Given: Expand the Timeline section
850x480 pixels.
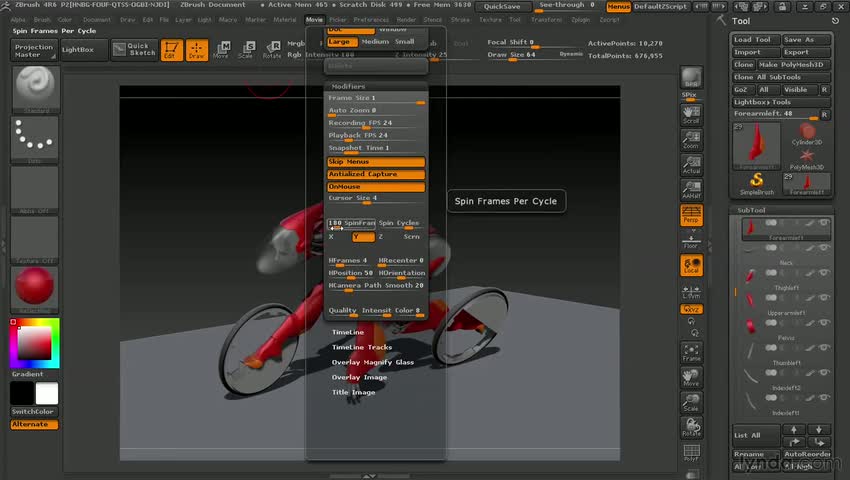Looking at the screenshot, I should (x=348, y=332).
